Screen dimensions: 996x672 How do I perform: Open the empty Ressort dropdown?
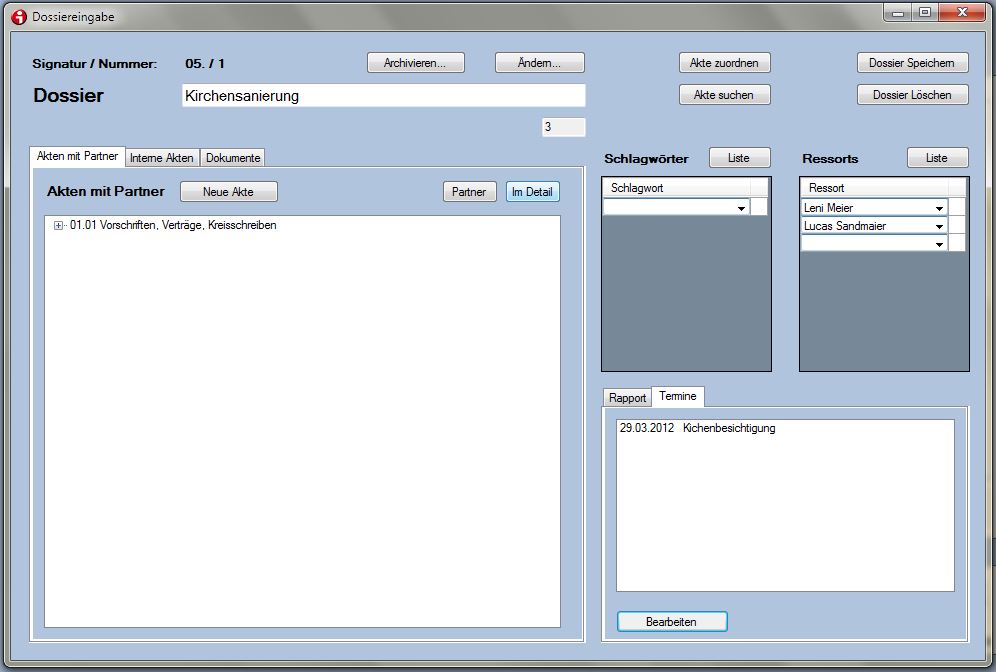939,244
